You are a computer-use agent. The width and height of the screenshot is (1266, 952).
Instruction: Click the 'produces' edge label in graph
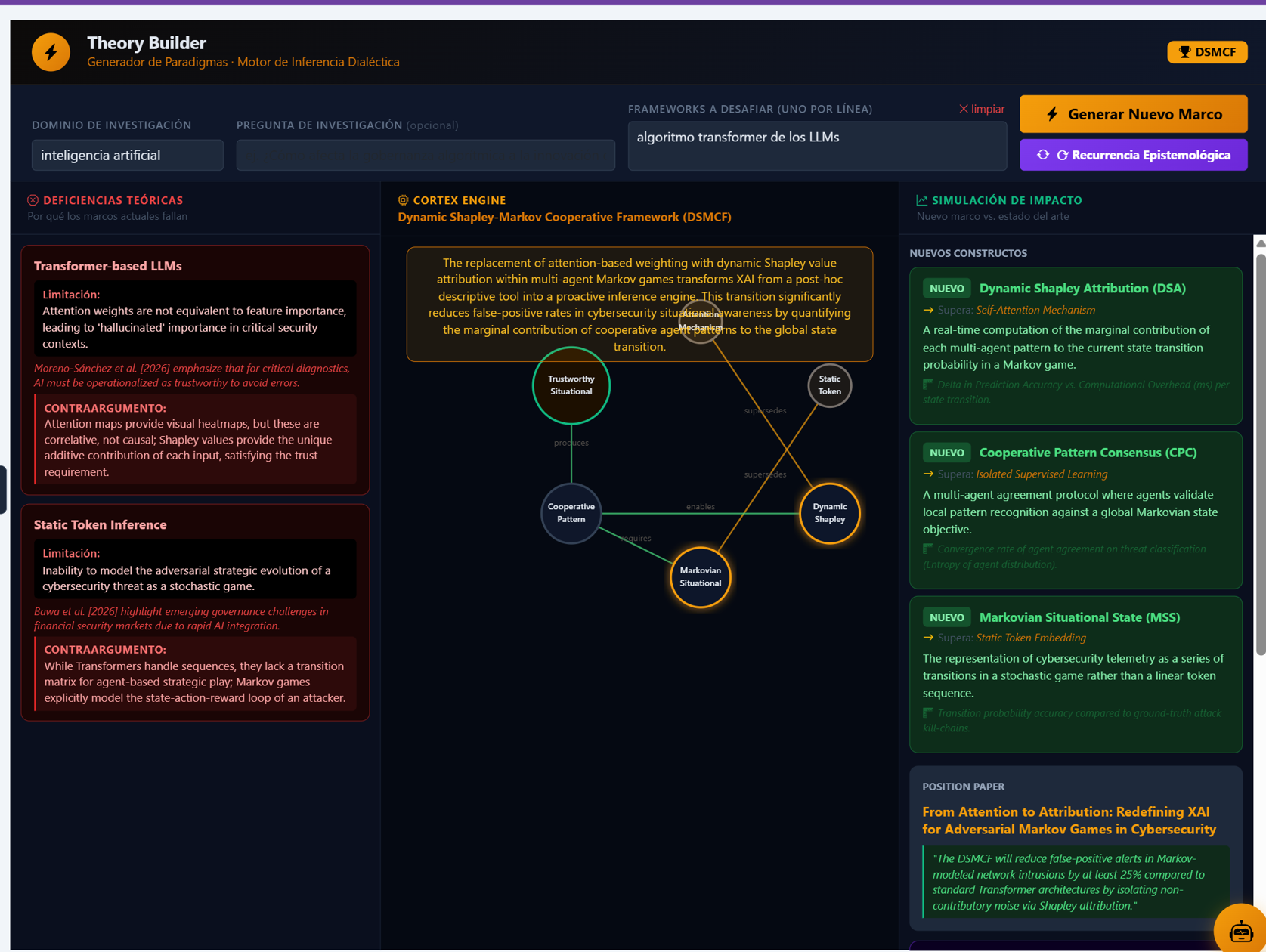pos(571,443)
